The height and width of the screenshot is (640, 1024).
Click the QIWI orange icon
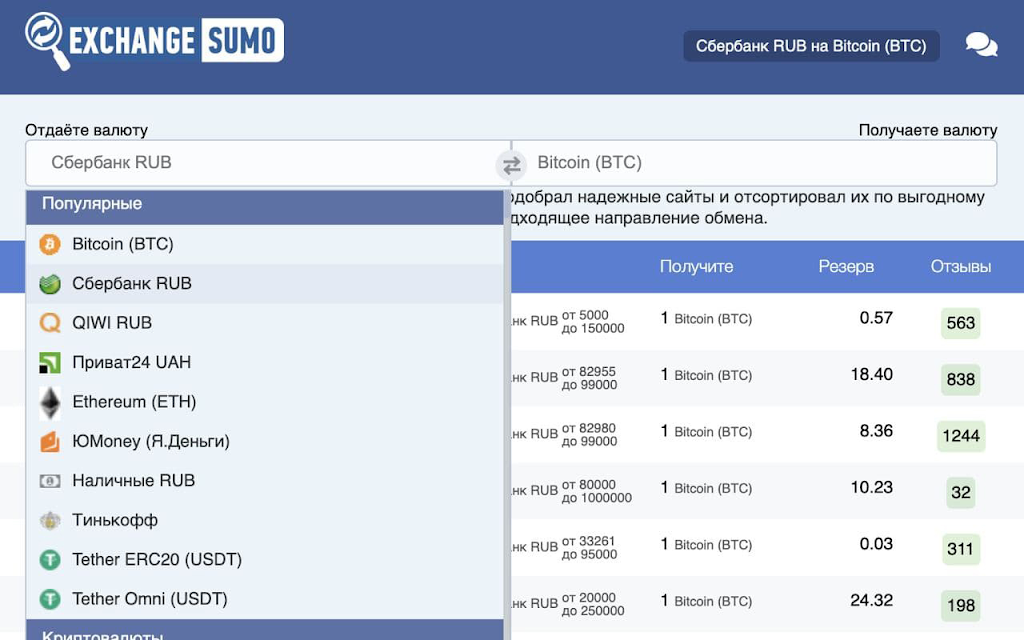coord(50,323)
